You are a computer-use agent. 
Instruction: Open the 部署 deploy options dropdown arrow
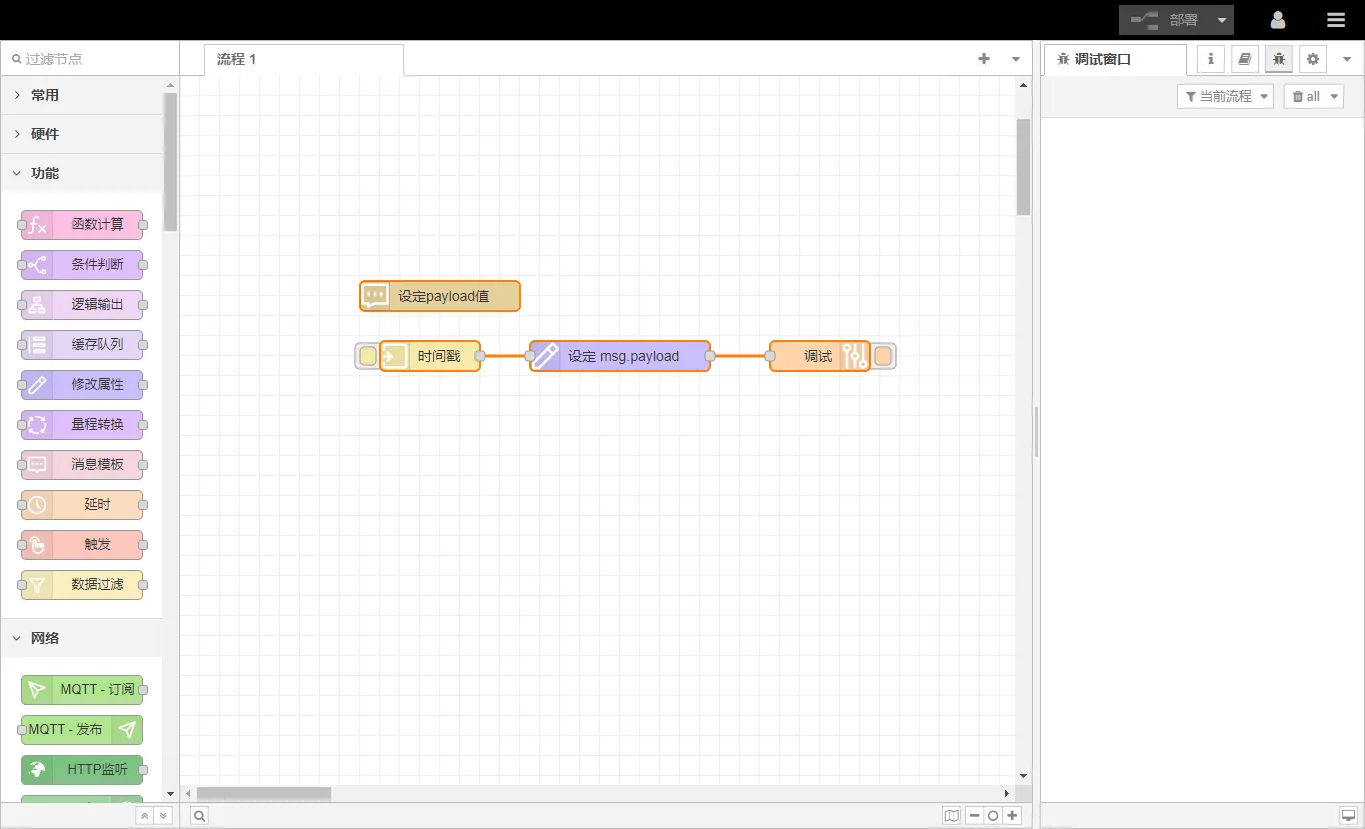[x=1222, y=20]
